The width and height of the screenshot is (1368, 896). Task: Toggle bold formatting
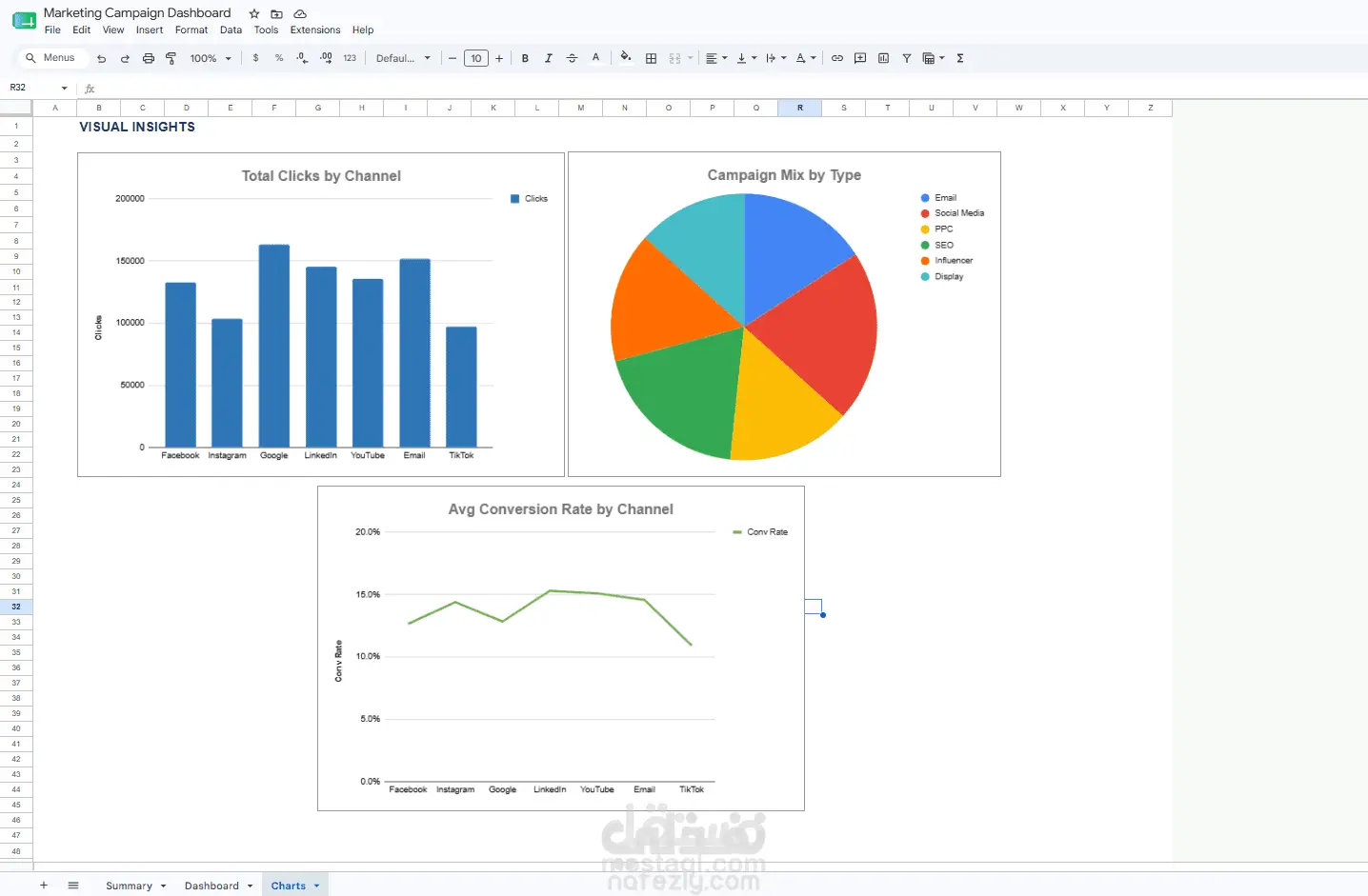(525, 59)
